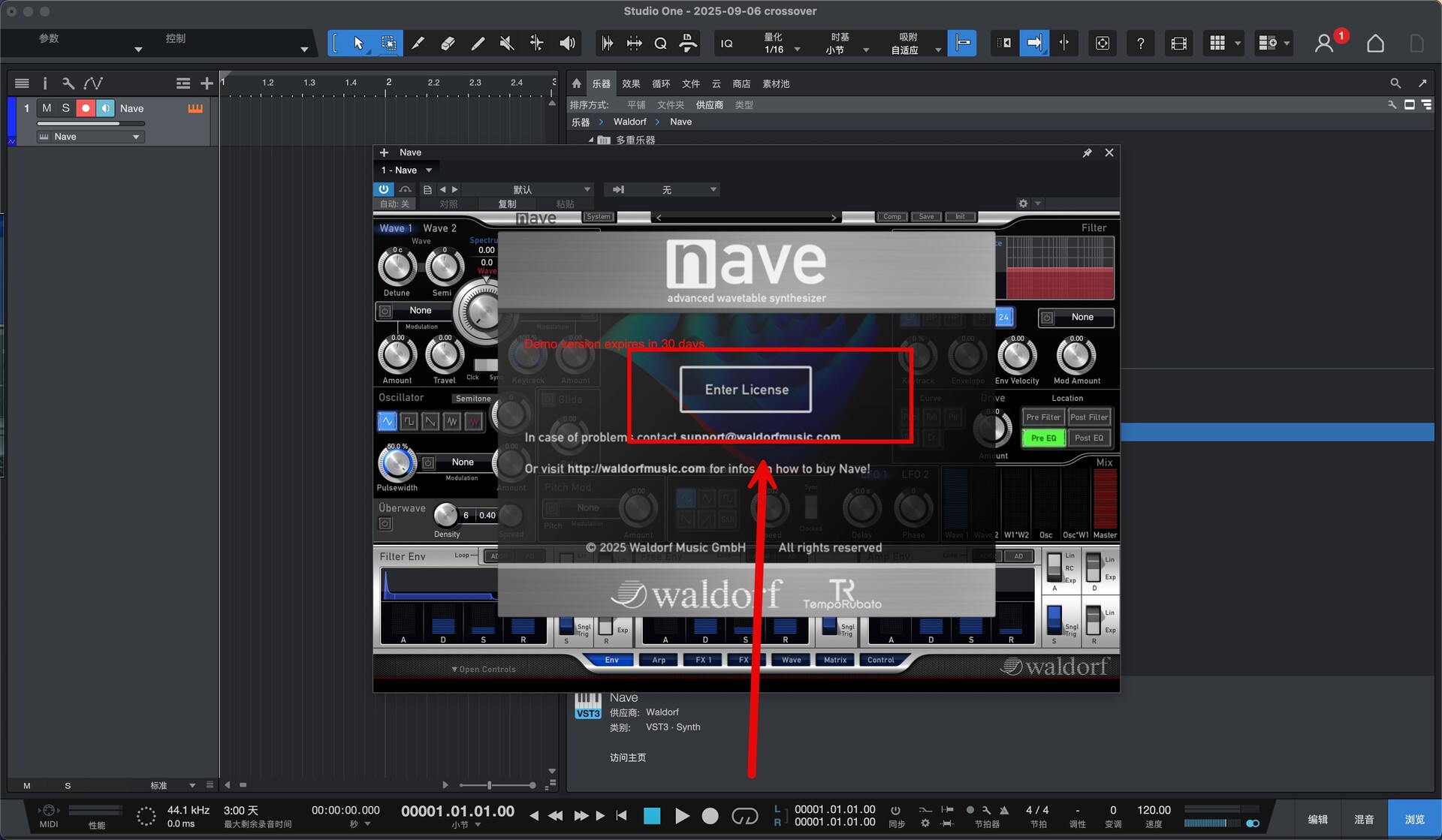Viewport: 1442px width, 840px height.
Task: Switch to 乐器 browser tab
Action: 601,84
